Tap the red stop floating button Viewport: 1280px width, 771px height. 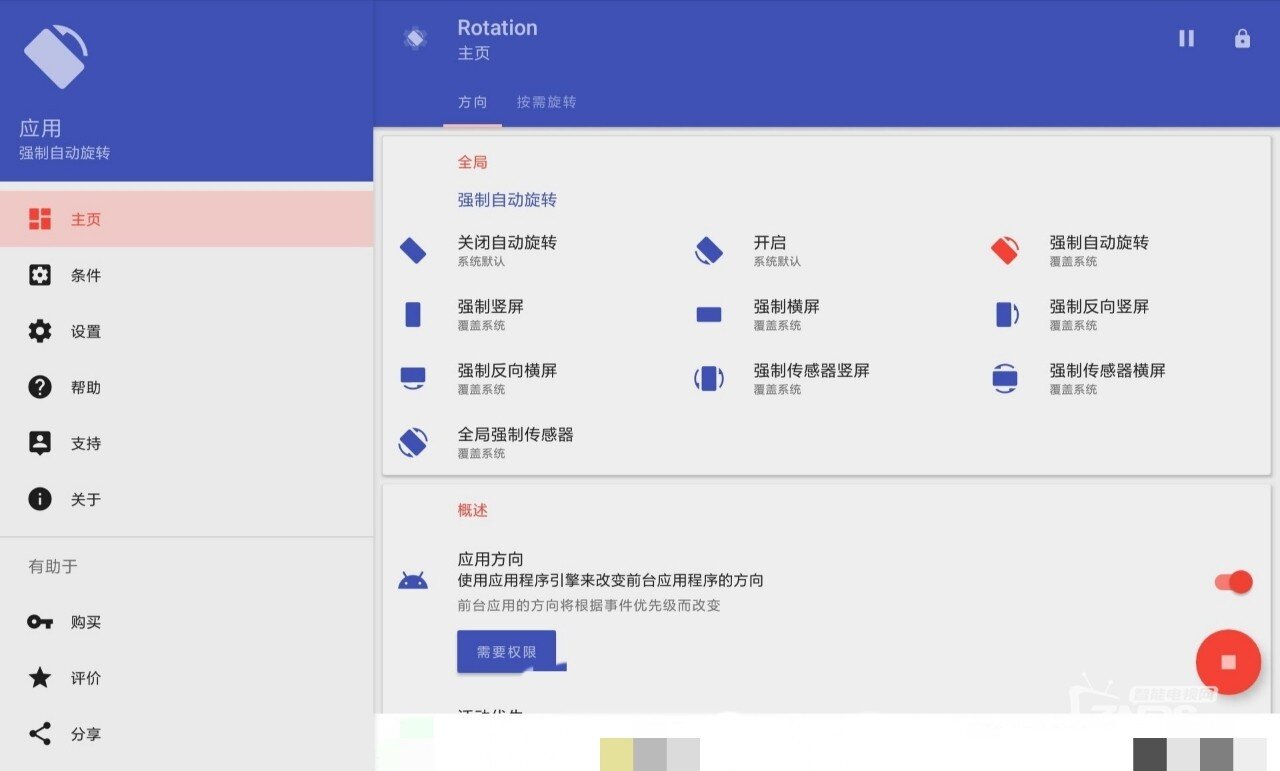[1228, 662]
